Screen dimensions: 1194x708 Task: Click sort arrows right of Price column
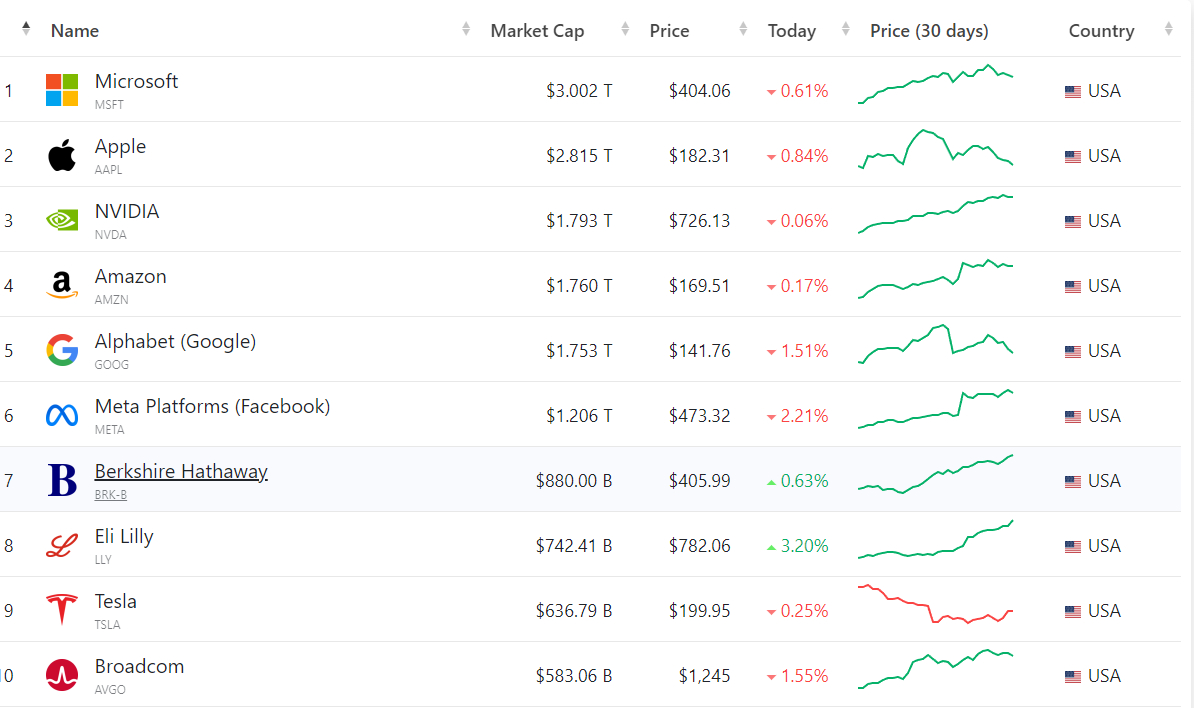pos(743,29)
